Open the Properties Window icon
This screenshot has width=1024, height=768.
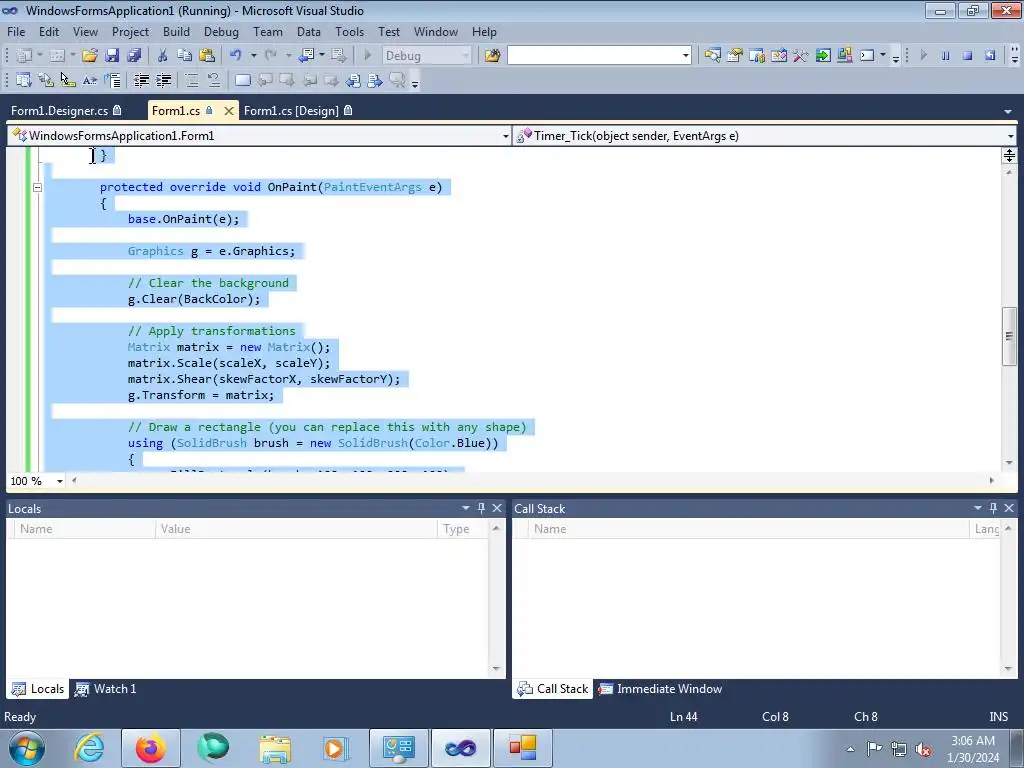click(x=735, y=56)
